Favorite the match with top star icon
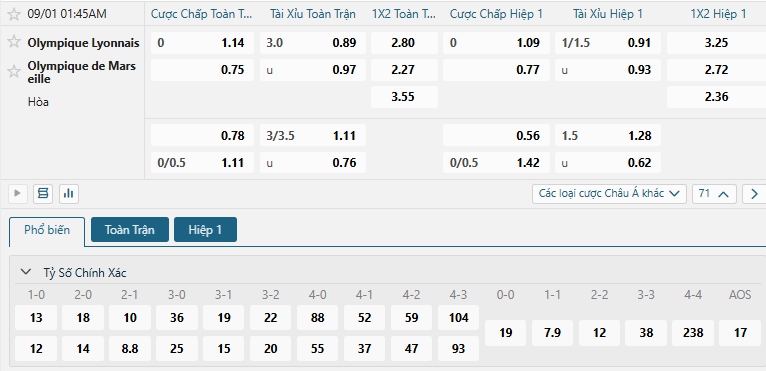The image size is (766, 371). click(x=14, y=14)
